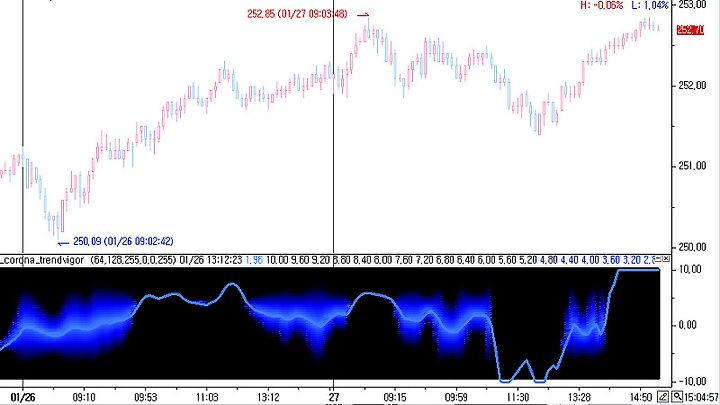The image size is (720, 405).
Task: Click the 09:15 time axis label
Action: point(394,397)
